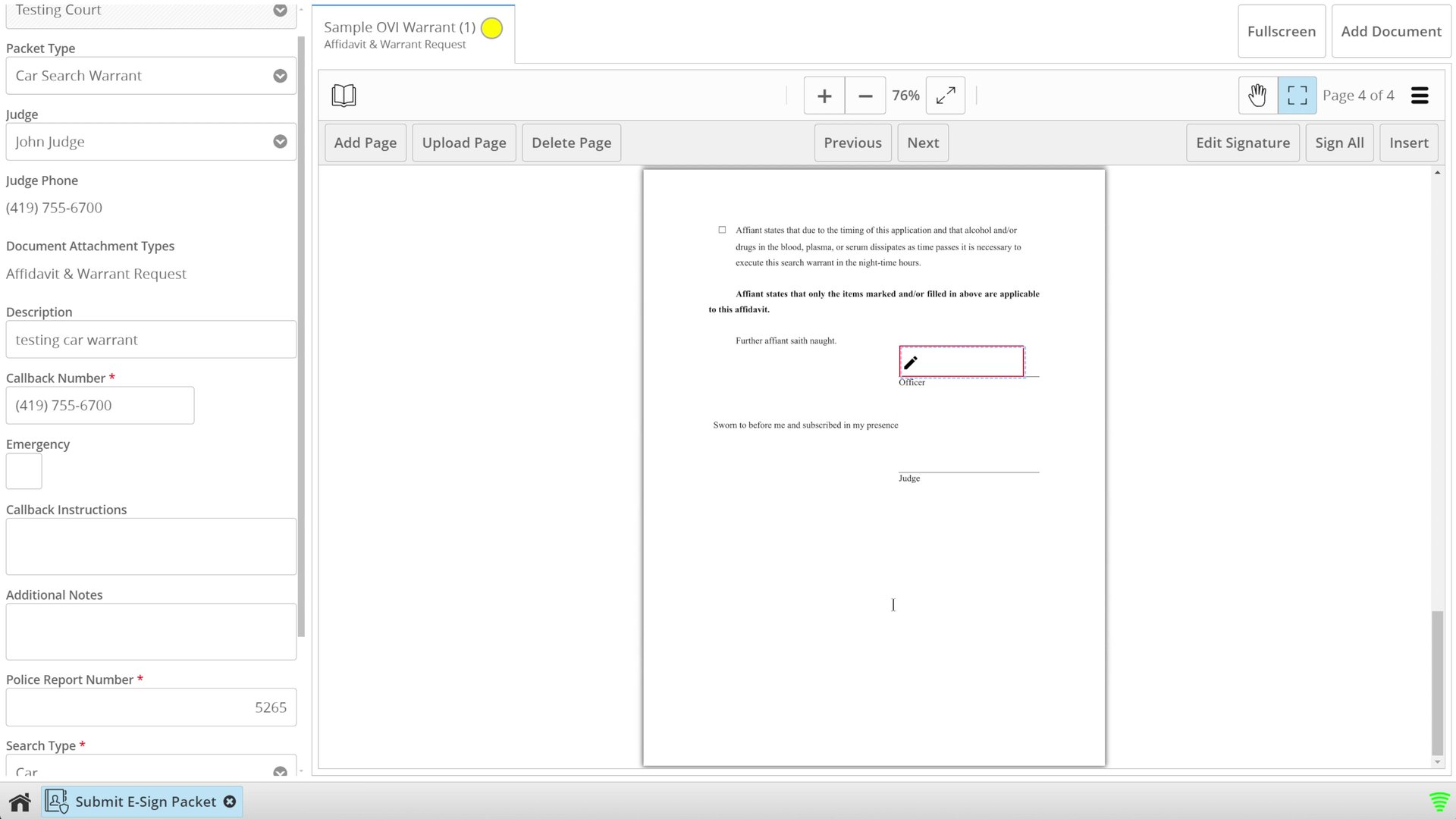Switch to Submit E-Sign Packet tab
The width and height of the screenshot is (1456, 819).
144,802
